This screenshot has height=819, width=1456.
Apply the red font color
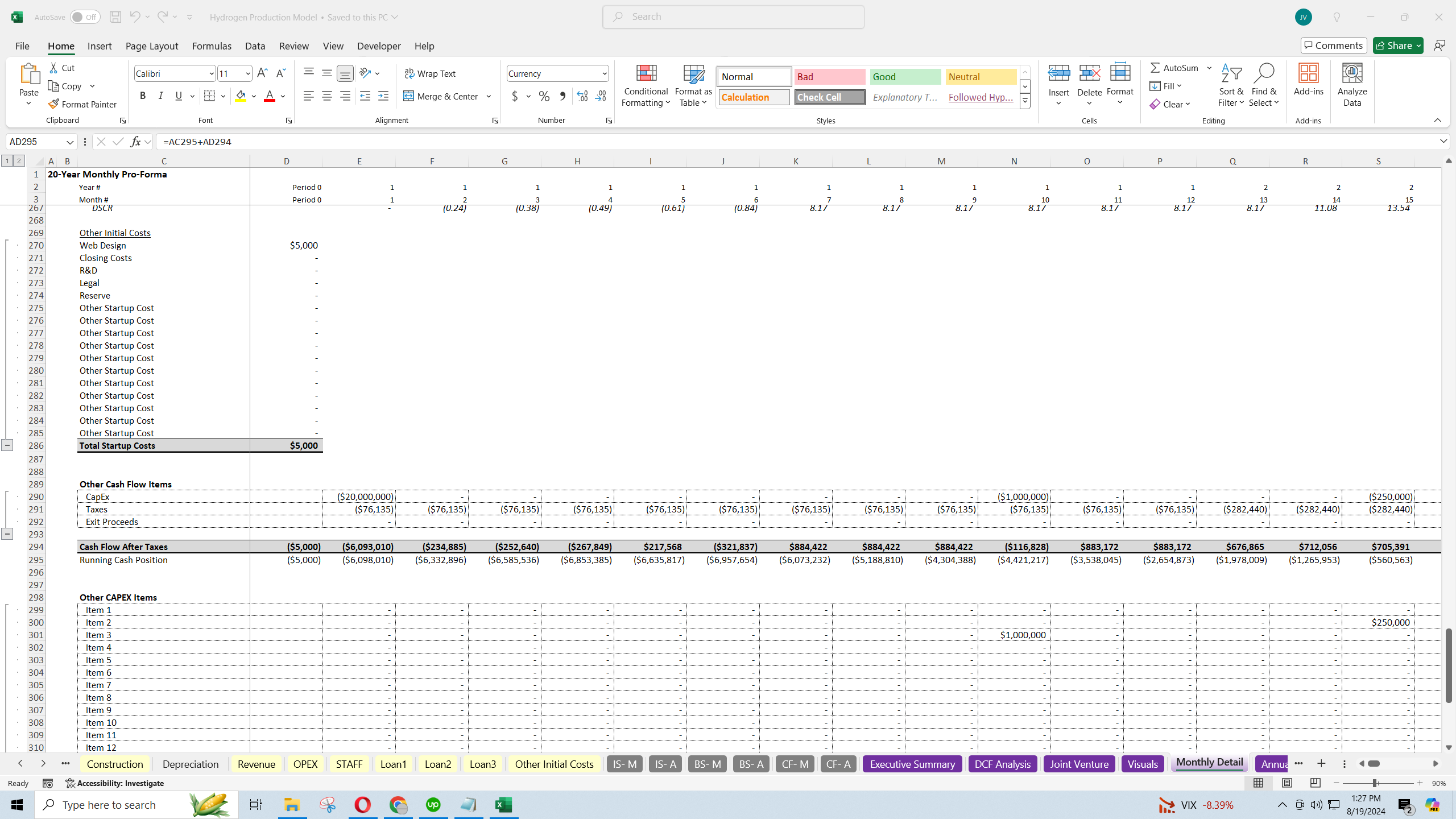[x=270, y=96]
